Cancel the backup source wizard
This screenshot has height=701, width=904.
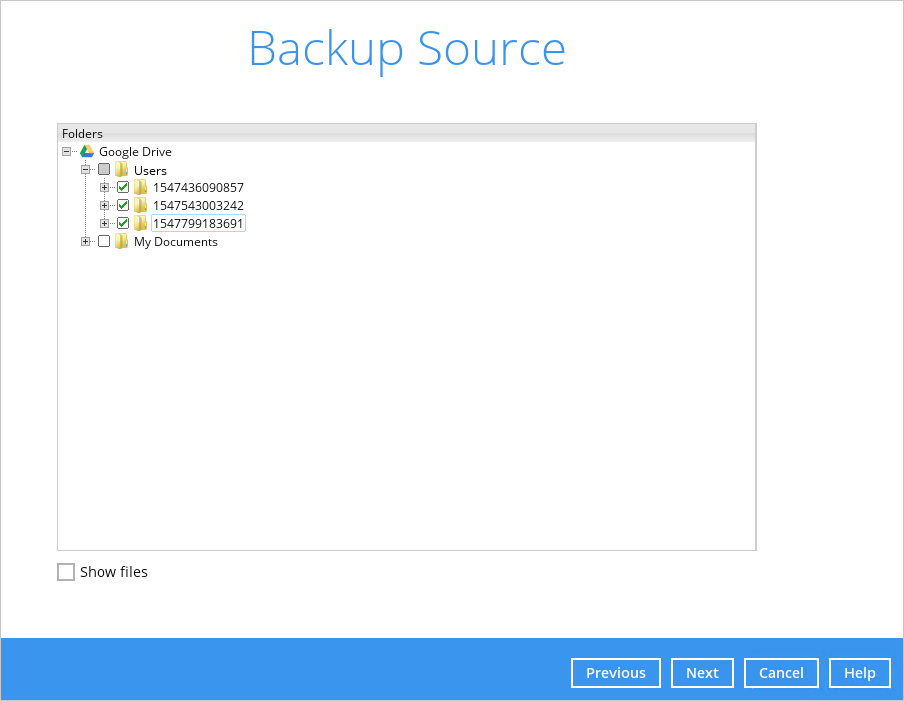tap(781, 673)
